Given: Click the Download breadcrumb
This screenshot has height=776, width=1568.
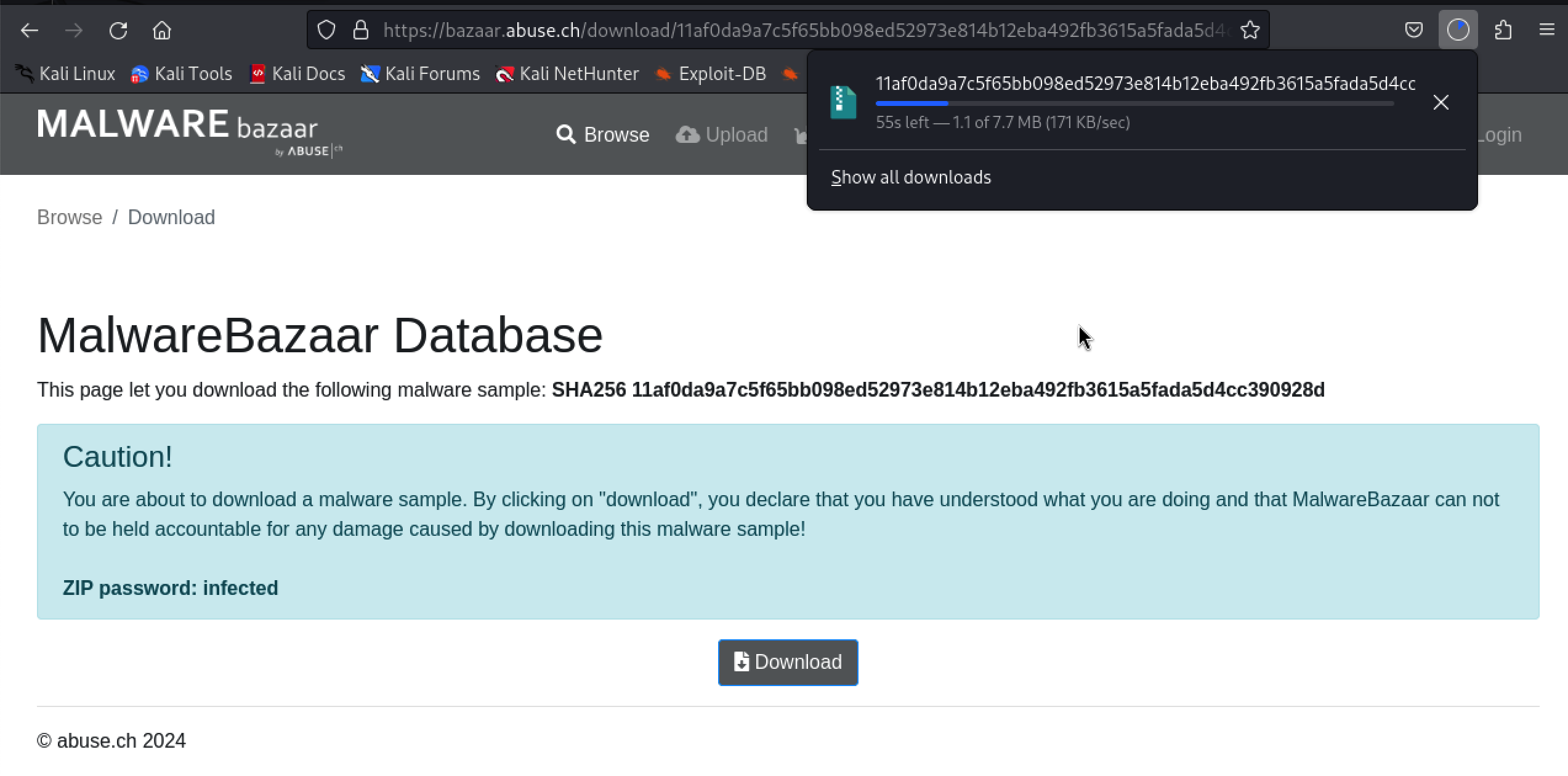Looking at the screenshot, I should (171, 217).
